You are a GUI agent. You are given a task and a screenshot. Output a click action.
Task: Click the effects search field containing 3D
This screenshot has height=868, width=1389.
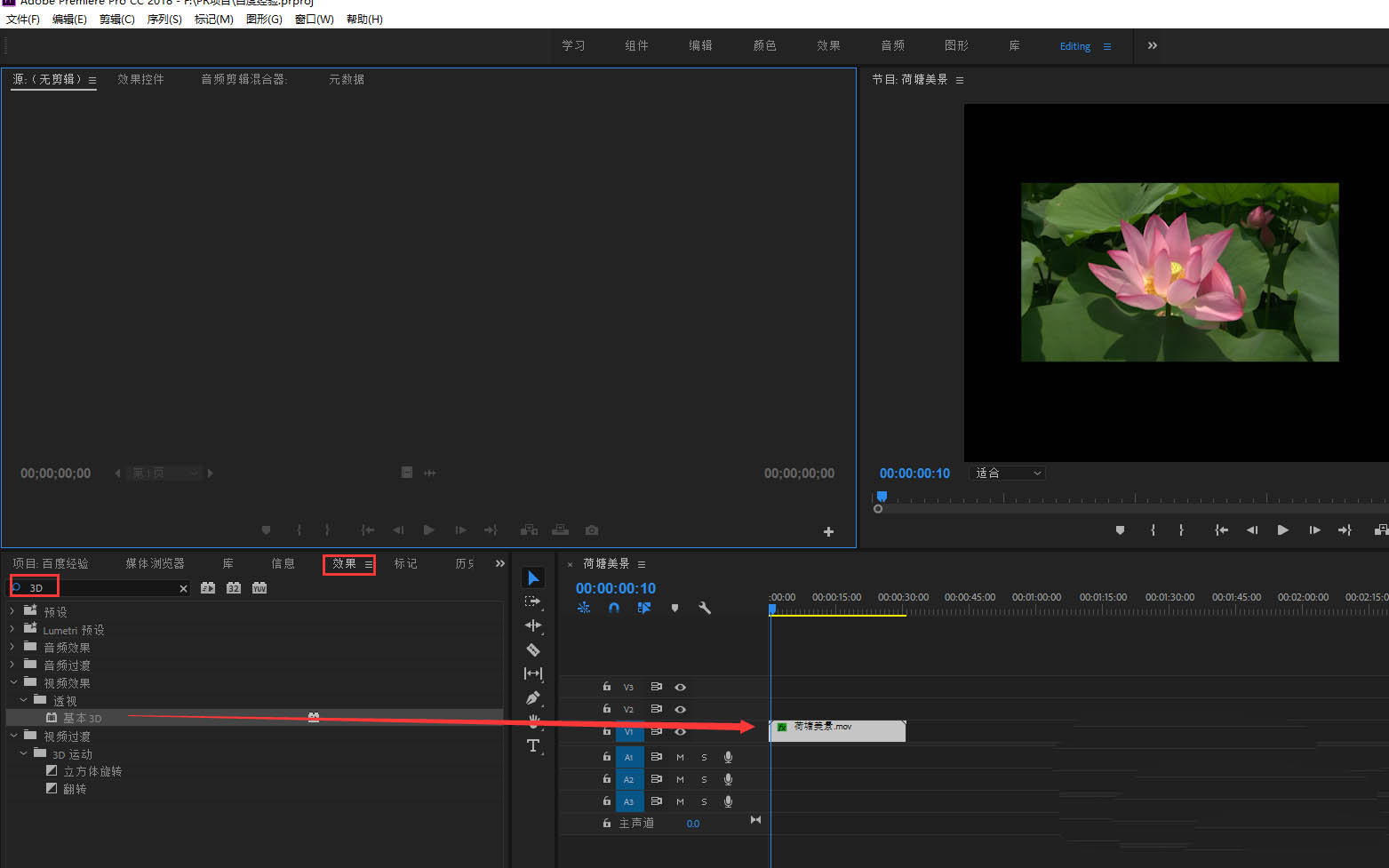click(x=100, y=588)
